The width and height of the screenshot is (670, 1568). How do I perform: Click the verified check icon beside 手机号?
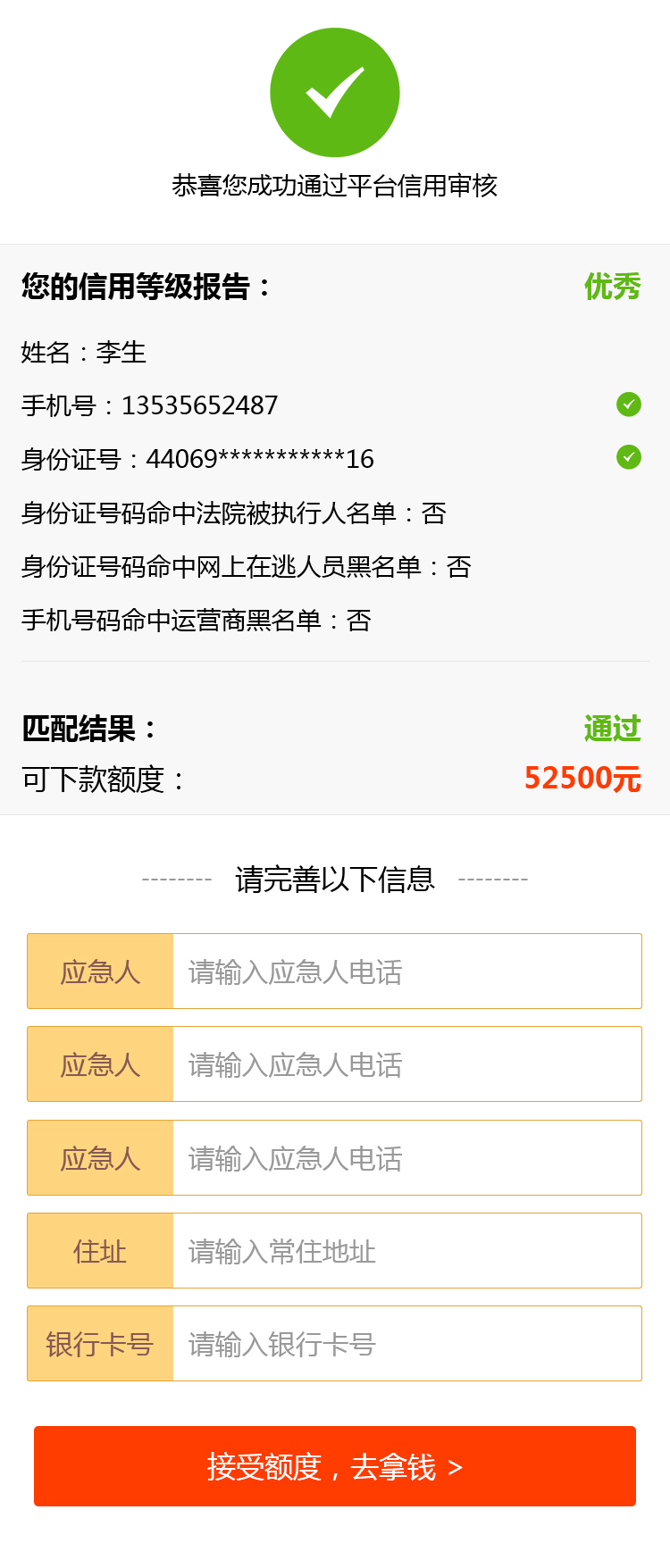629,405
